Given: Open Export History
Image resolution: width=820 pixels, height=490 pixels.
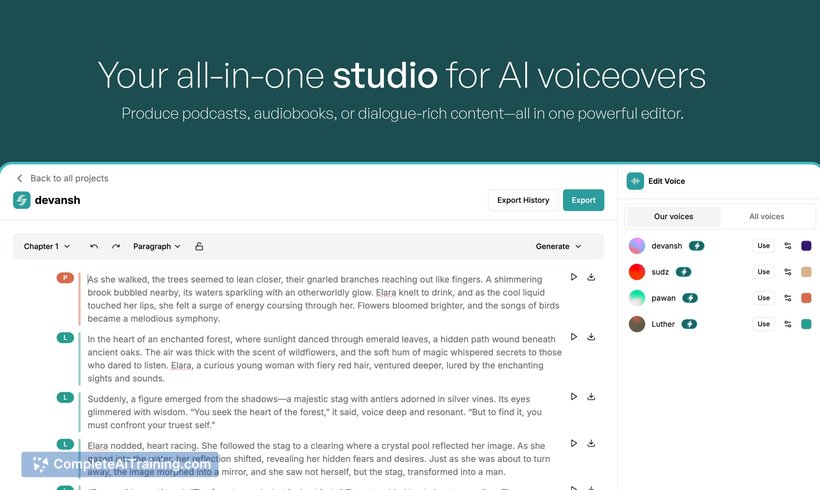Looking at the screenshot, I should (523, 200).
